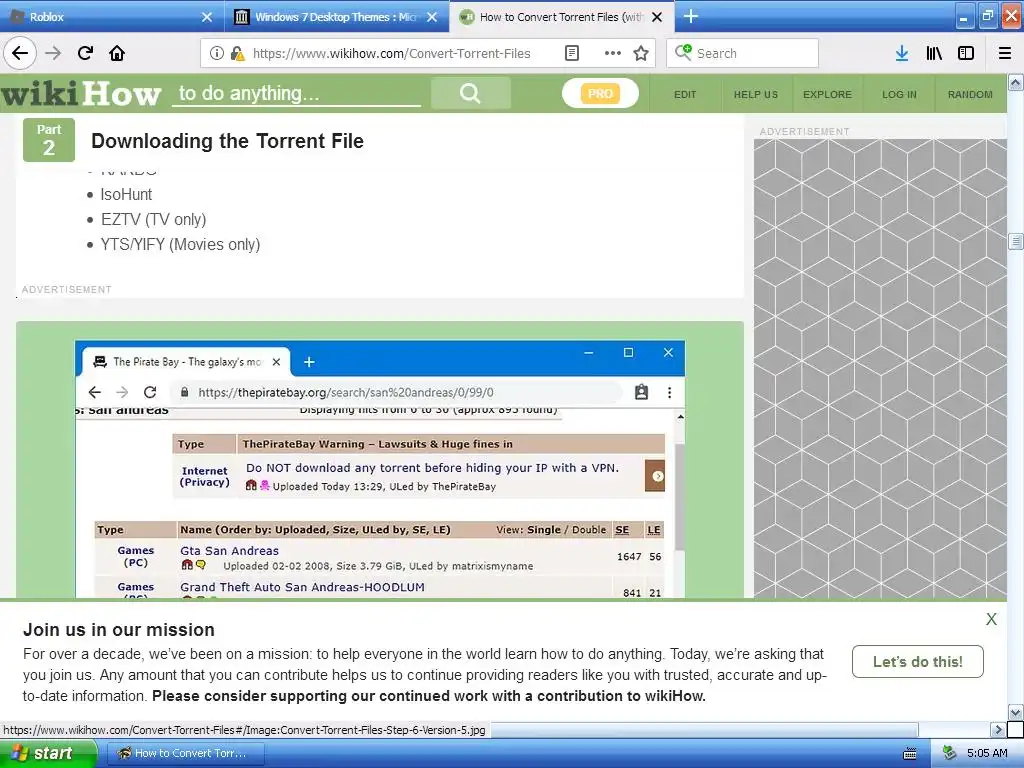Viewport: 1024px width, 768px height.
Task: Open the downloads arrow icon
Action: tap(901, 53)
